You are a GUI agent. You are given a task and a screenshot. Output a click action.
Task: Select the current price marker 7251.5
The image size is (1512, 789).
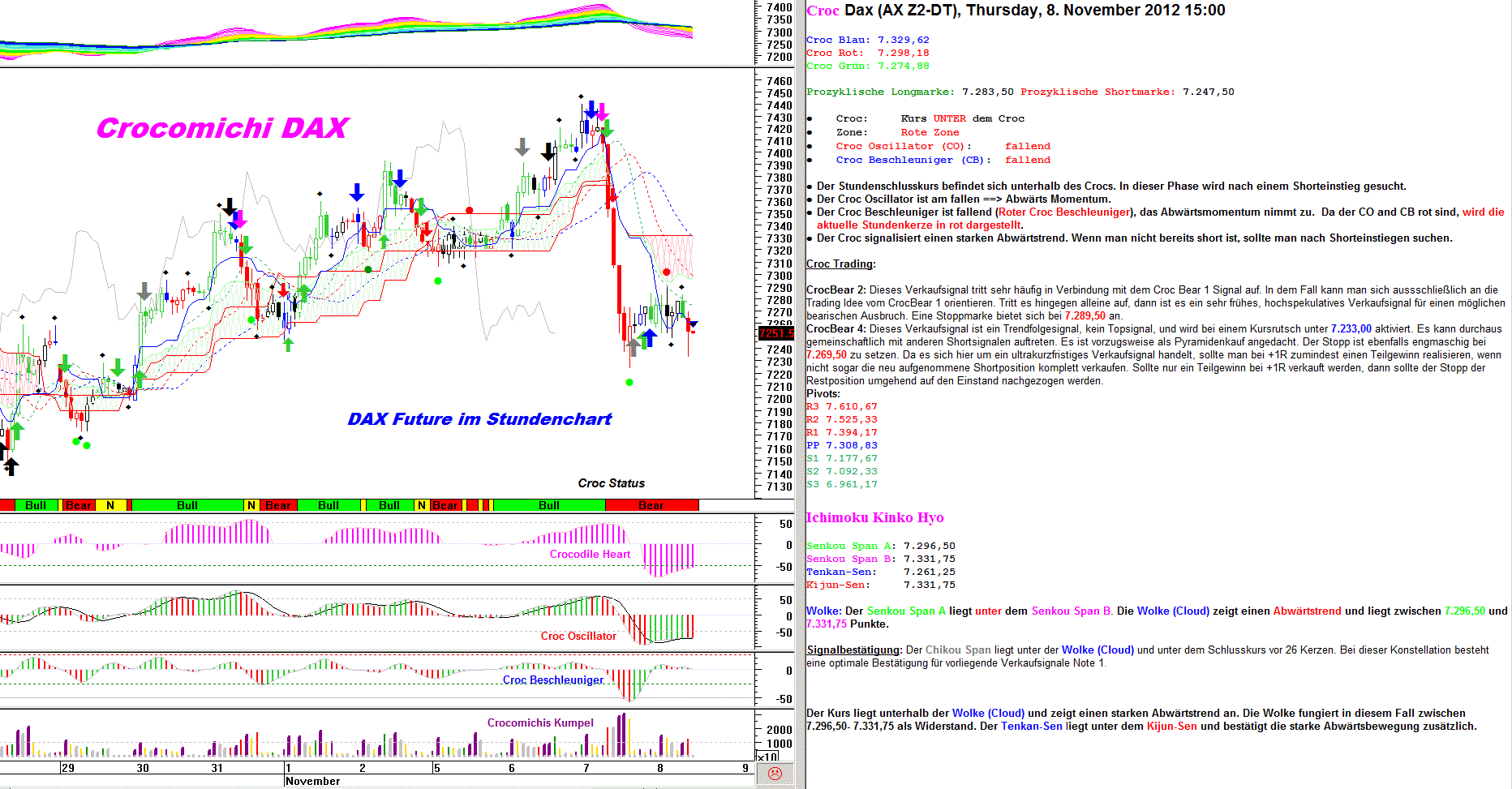pos(775,333)
